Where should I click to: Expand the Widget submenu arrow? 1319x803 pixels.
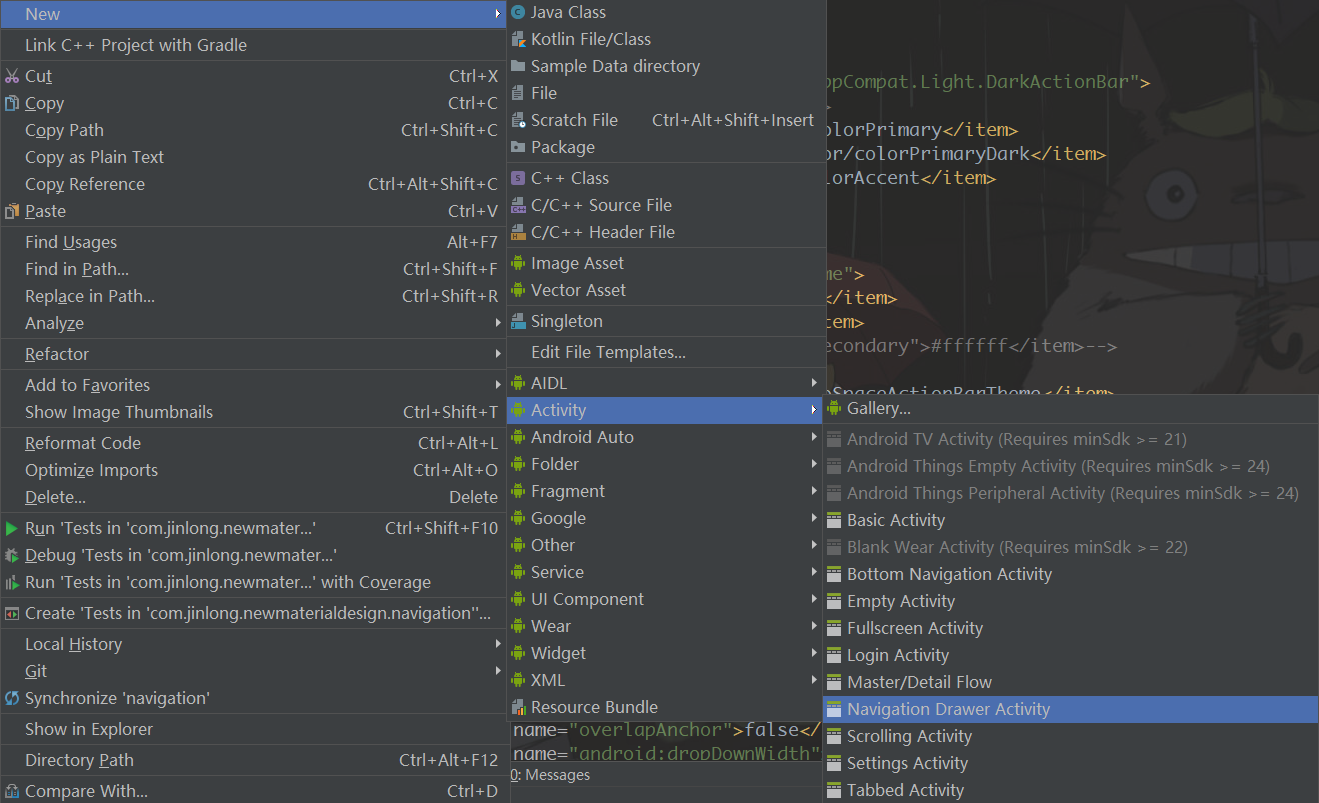pos(814,653)
